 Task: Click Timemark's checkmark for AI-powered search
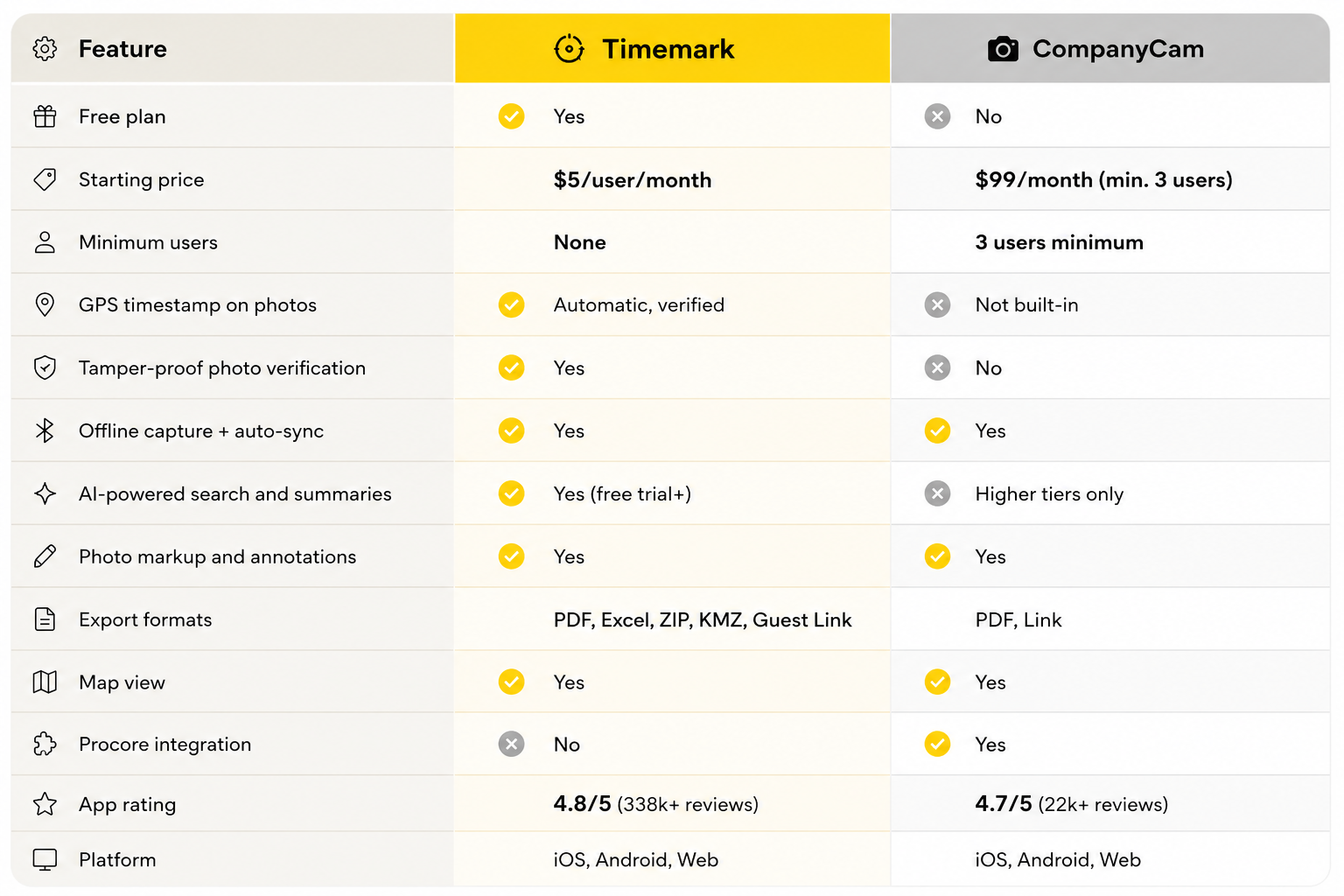(511, 493)
